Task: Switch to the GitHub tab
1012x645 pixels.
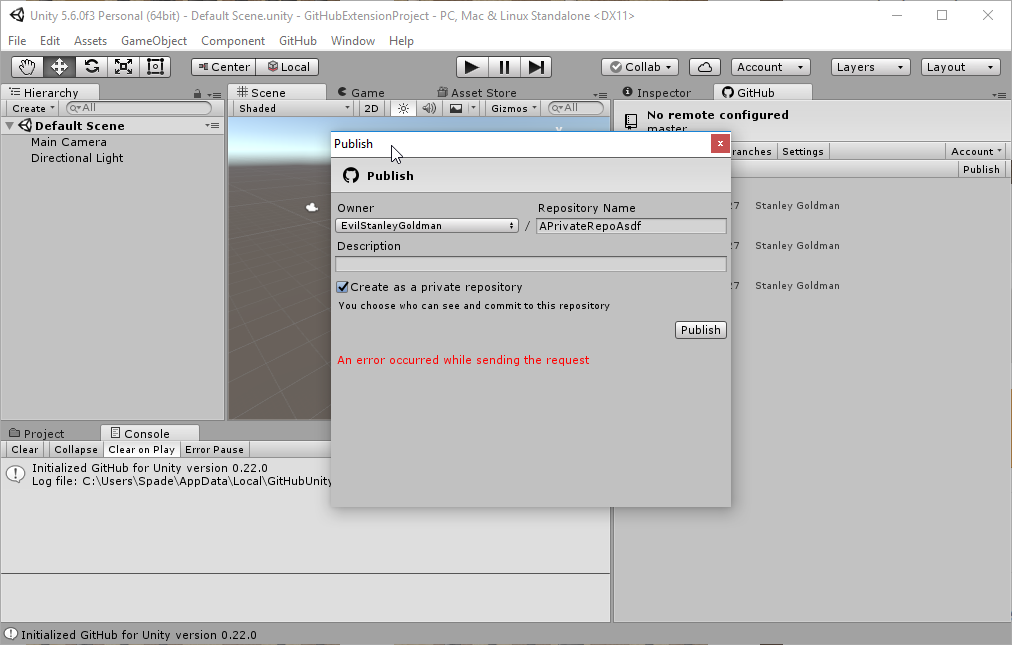Action: [x=762, y=92]
